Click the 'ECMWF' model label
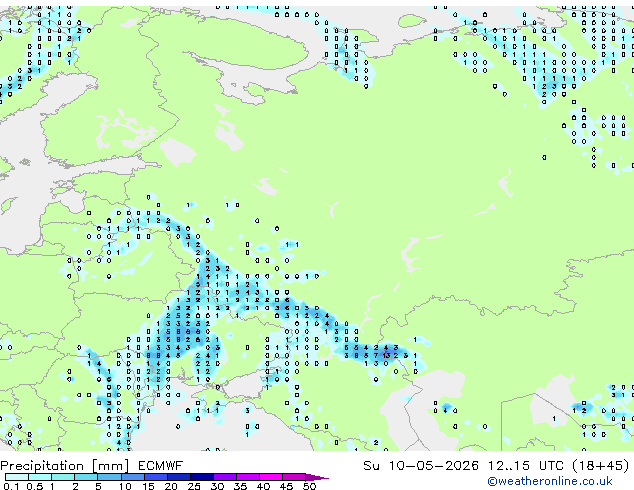The width and height of the screenshot is (634, 490). tap(161, 465)
